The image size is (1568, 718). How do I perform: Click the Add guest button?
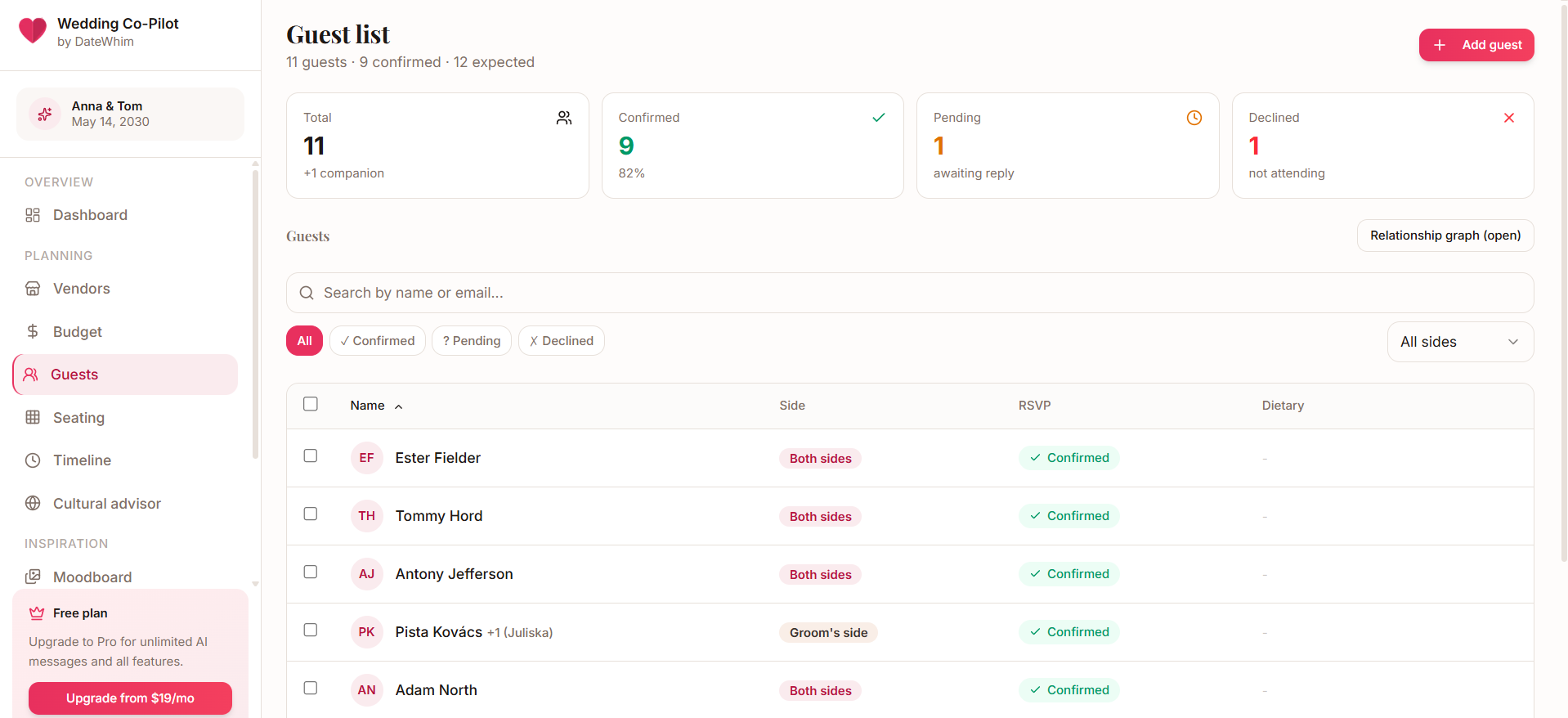click(1476, 45)
